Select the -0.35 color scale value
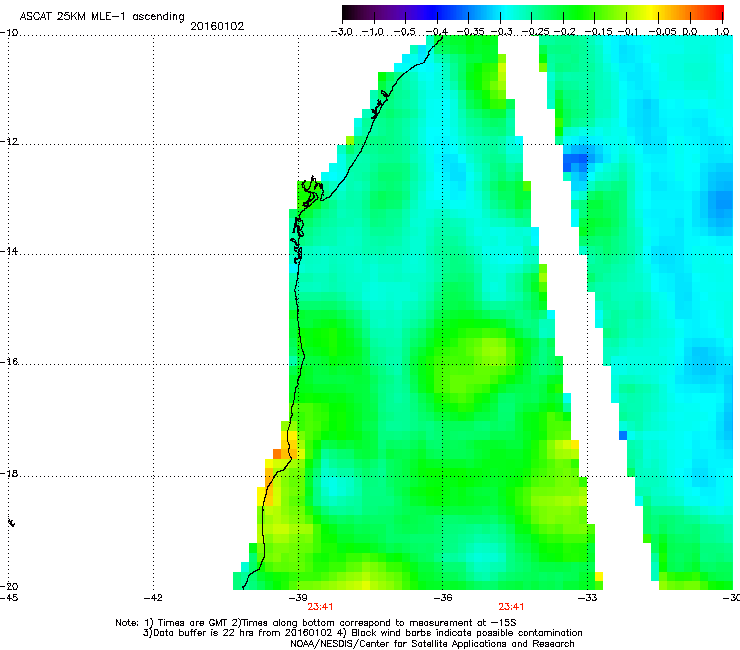The width and height of the screenshot is (740, 650). coord(470,32)
